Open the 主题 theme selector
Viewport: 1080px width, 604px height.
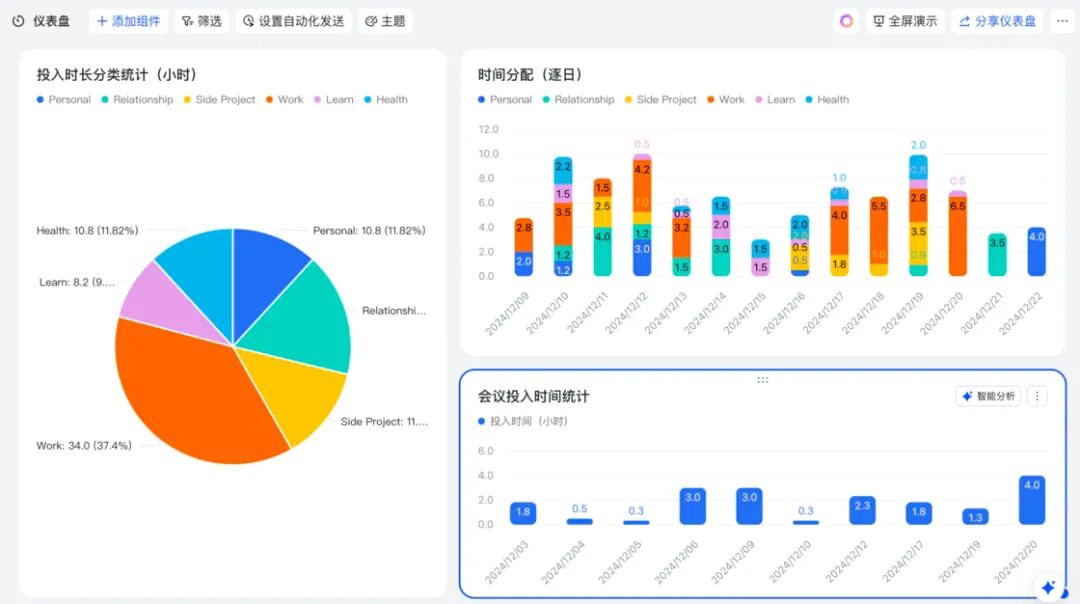[385, 21]
